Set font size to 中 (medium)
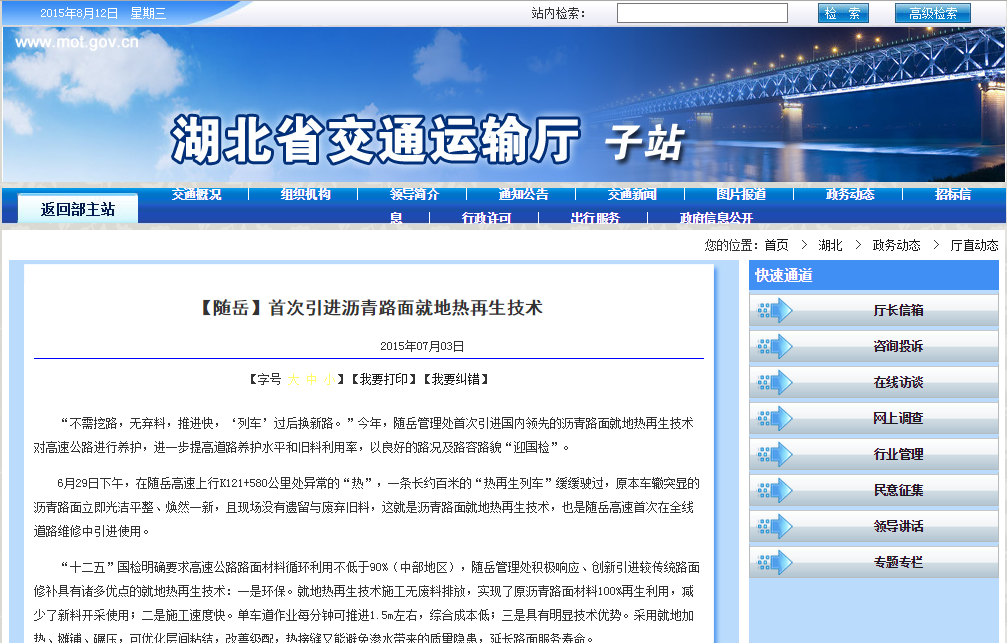The width and height of the screenshot is (1007, 643). pyautogui.click(x=311, y=379)
